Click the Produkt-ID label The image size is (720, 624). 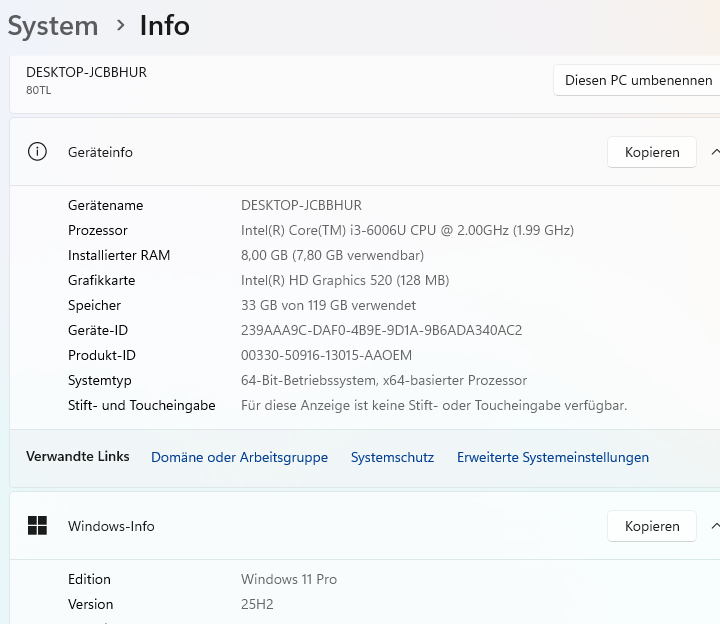[x=102, y=355]
